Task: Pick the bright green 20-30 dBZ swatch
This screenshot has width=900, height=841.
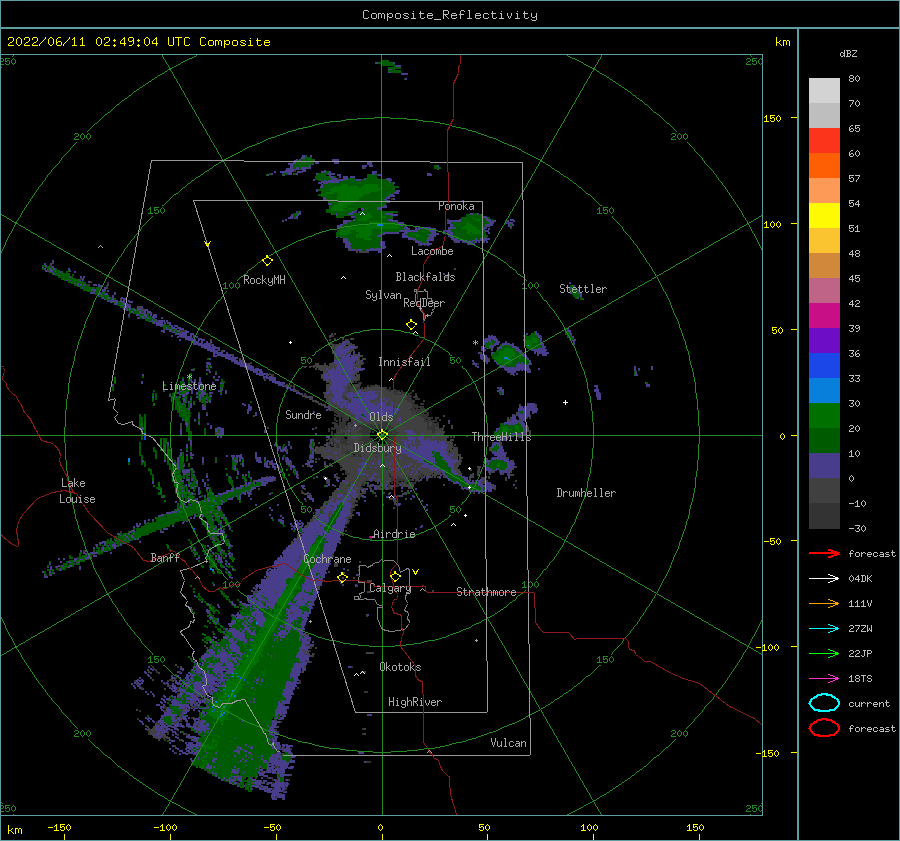Action: [x=824, y=415]
